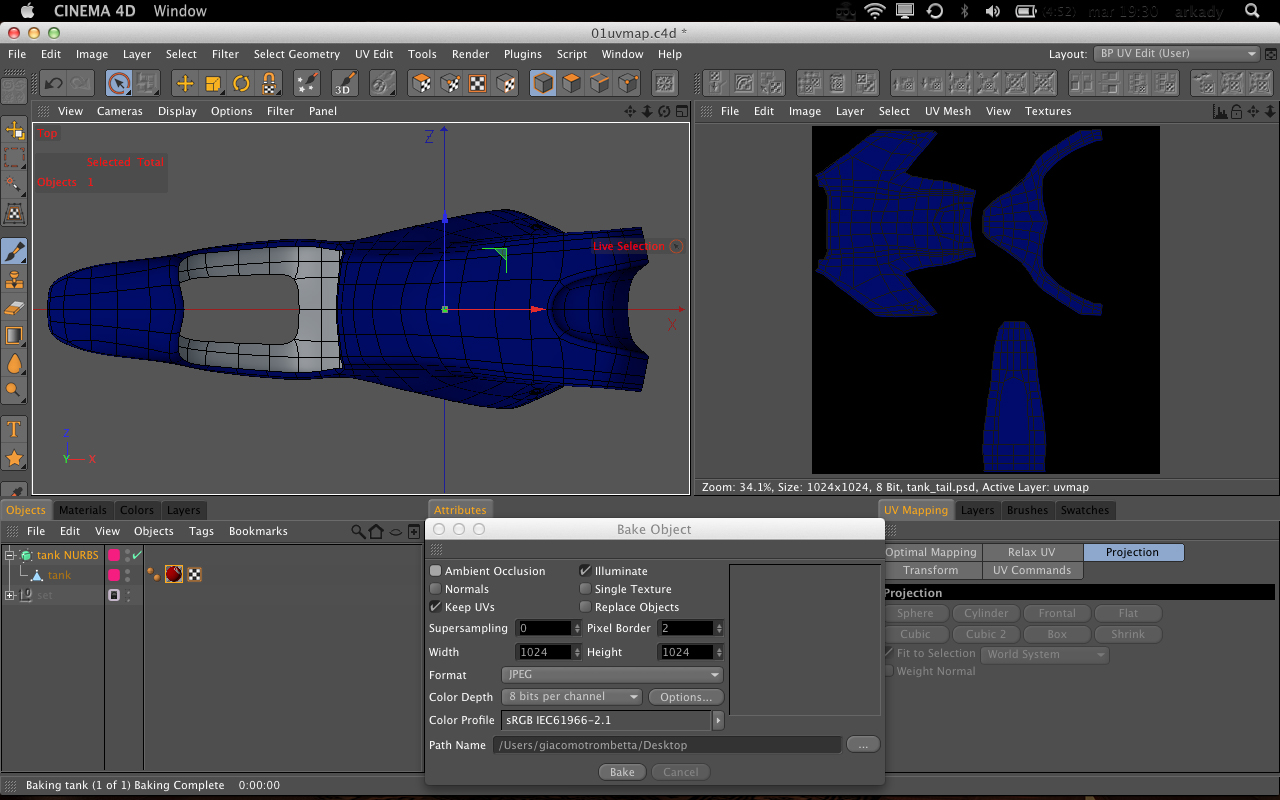Open the Format dropdown showing JPEG
Screen dimensions: 1280x800
pos(612,675)
